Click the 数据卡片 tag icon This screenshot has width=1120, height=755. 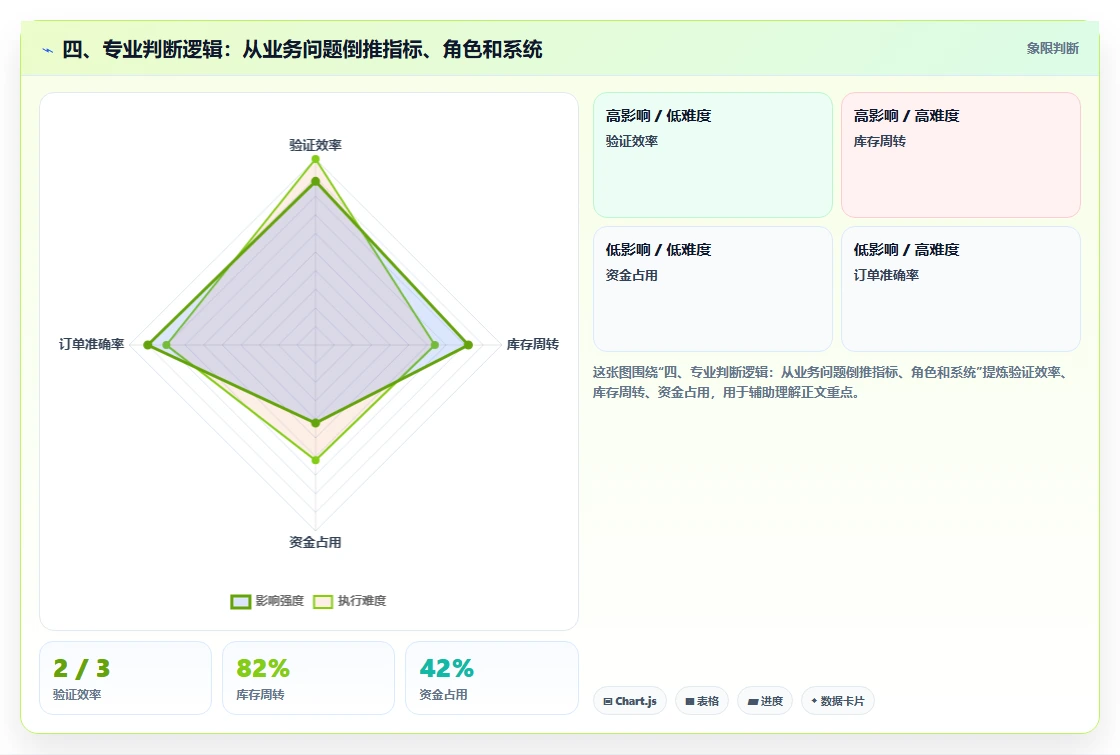pyautogui.click(x=814, y=701)
